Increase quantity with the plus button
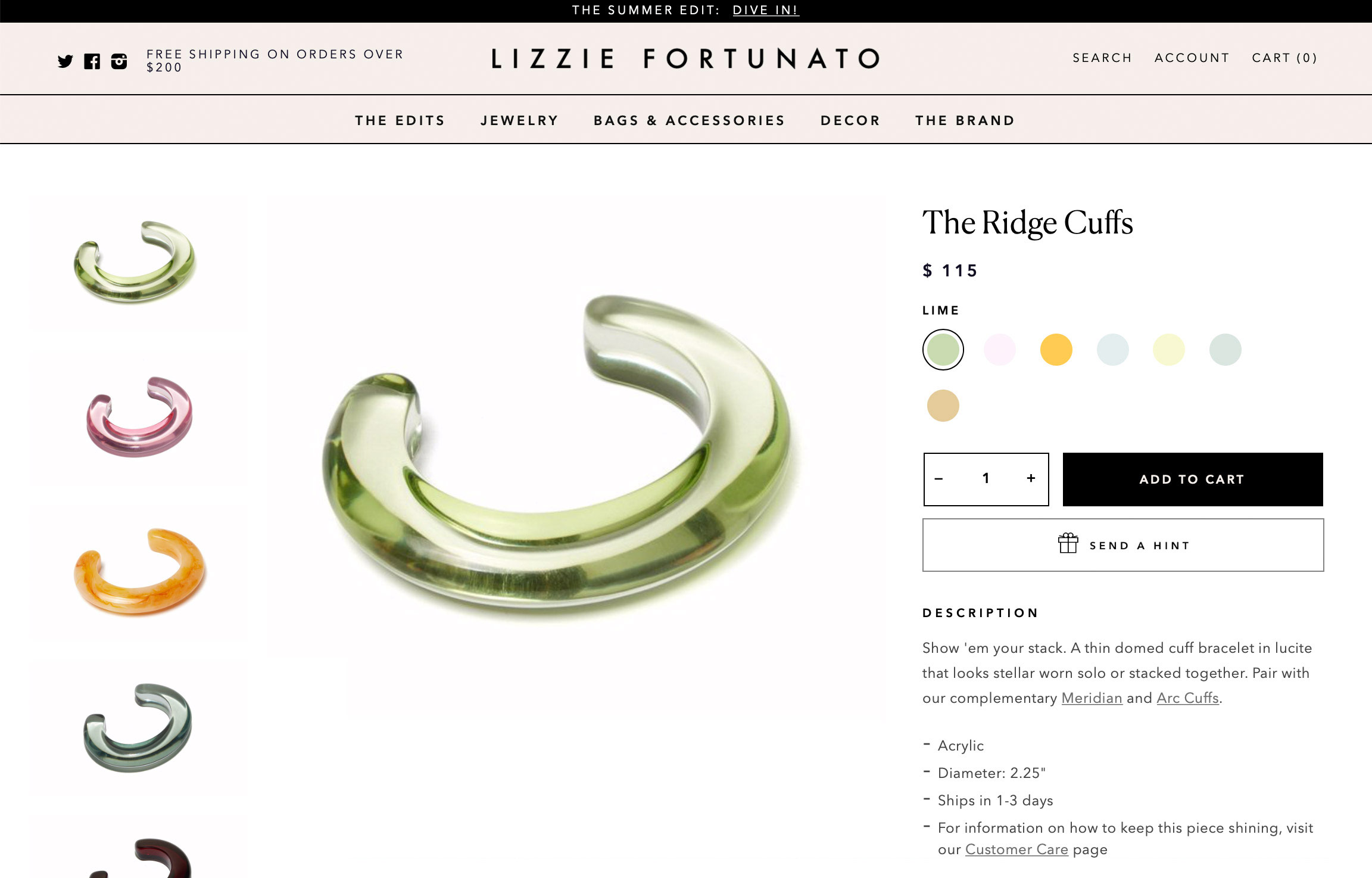The width and height of the screenshot is (1372, 878). click(x=1031, y=478)
